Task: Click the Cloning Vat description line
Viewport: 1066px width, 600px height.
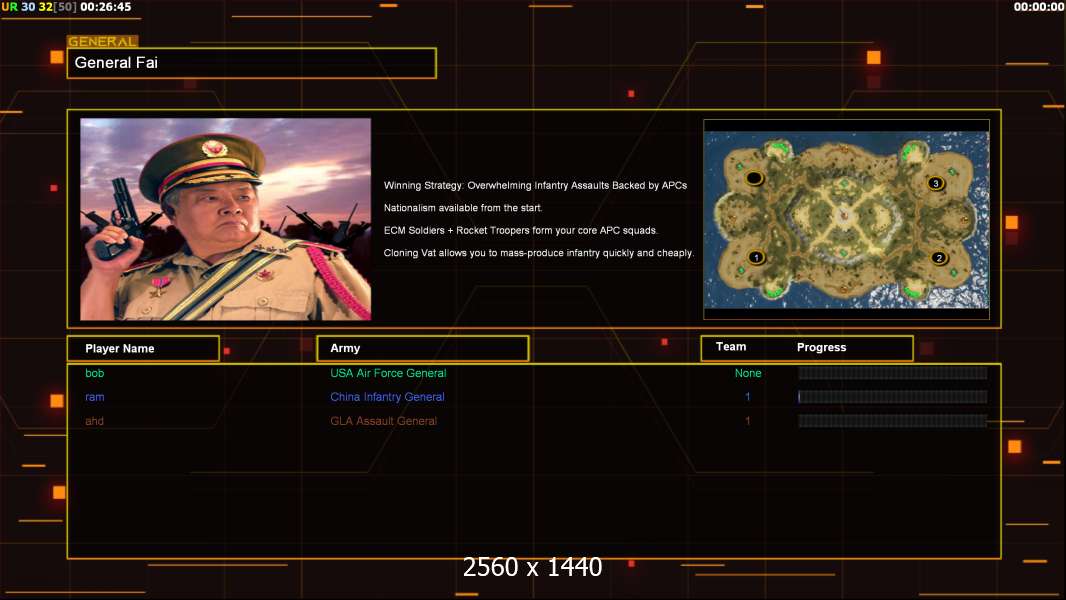Action: click(x=538, y=253)
